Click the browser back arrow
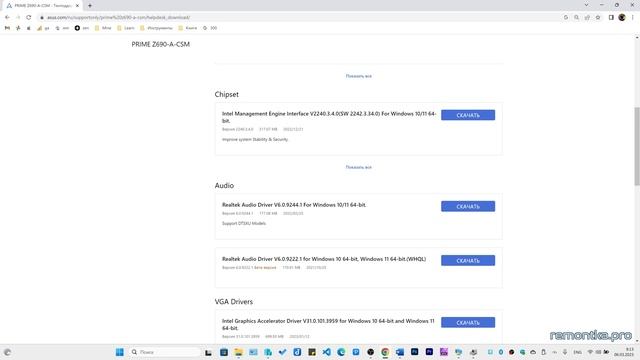 7,18
